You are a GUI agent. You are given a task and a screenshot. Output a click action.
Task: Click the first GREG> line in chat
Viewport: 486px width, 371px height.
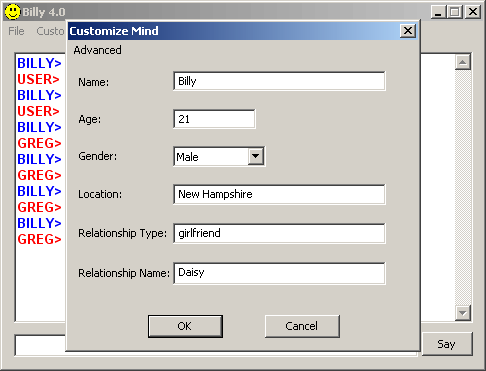(x=39, y=143)
